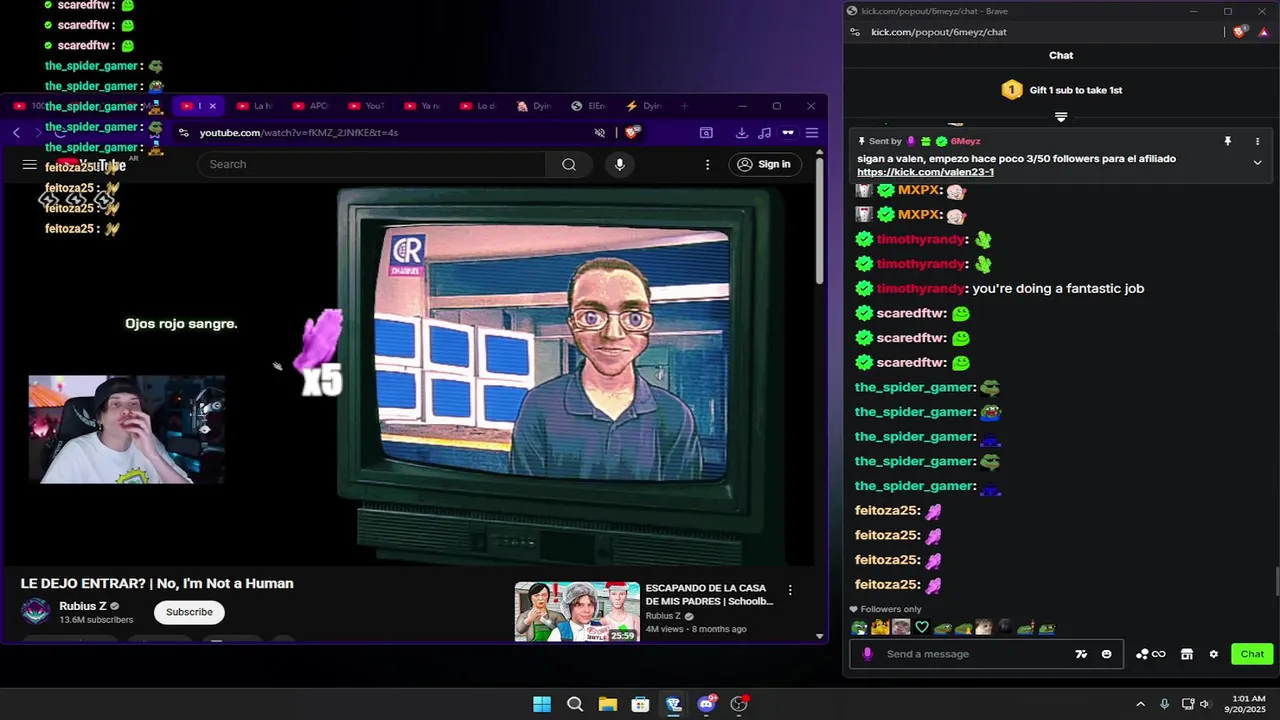The image size is (1280, 720).
Task: Expand the pinned message chevron
Action: pos(1257,163)
